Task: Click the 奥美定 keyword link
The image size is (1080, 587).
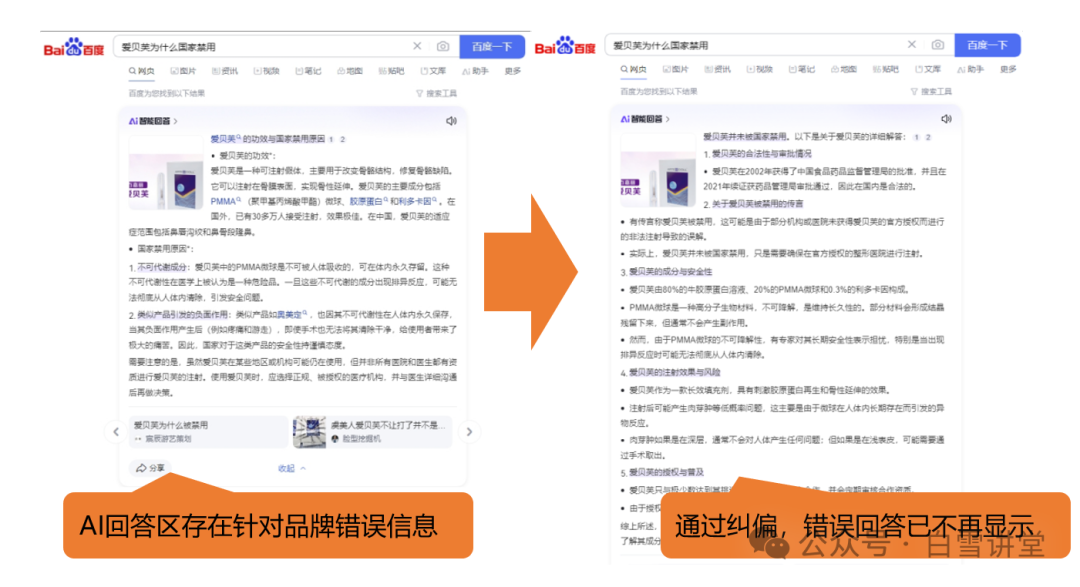Action: click(292, 314)
